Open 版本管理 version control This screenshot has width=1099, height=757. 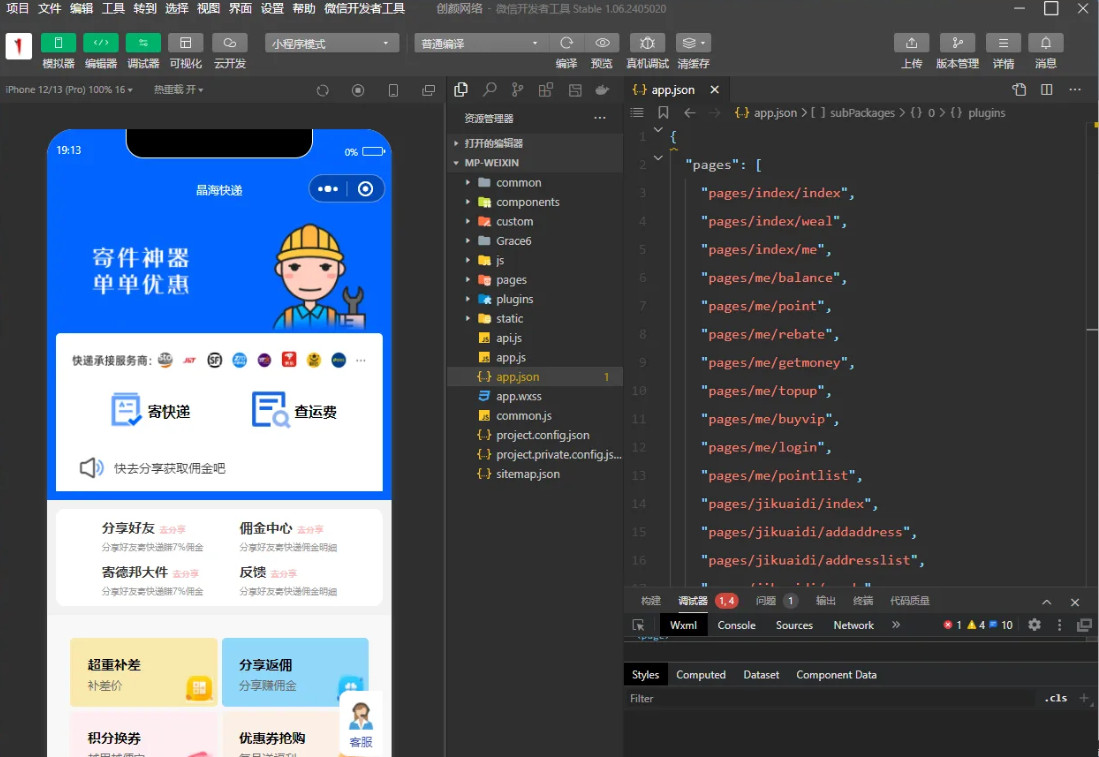point(957,43)
